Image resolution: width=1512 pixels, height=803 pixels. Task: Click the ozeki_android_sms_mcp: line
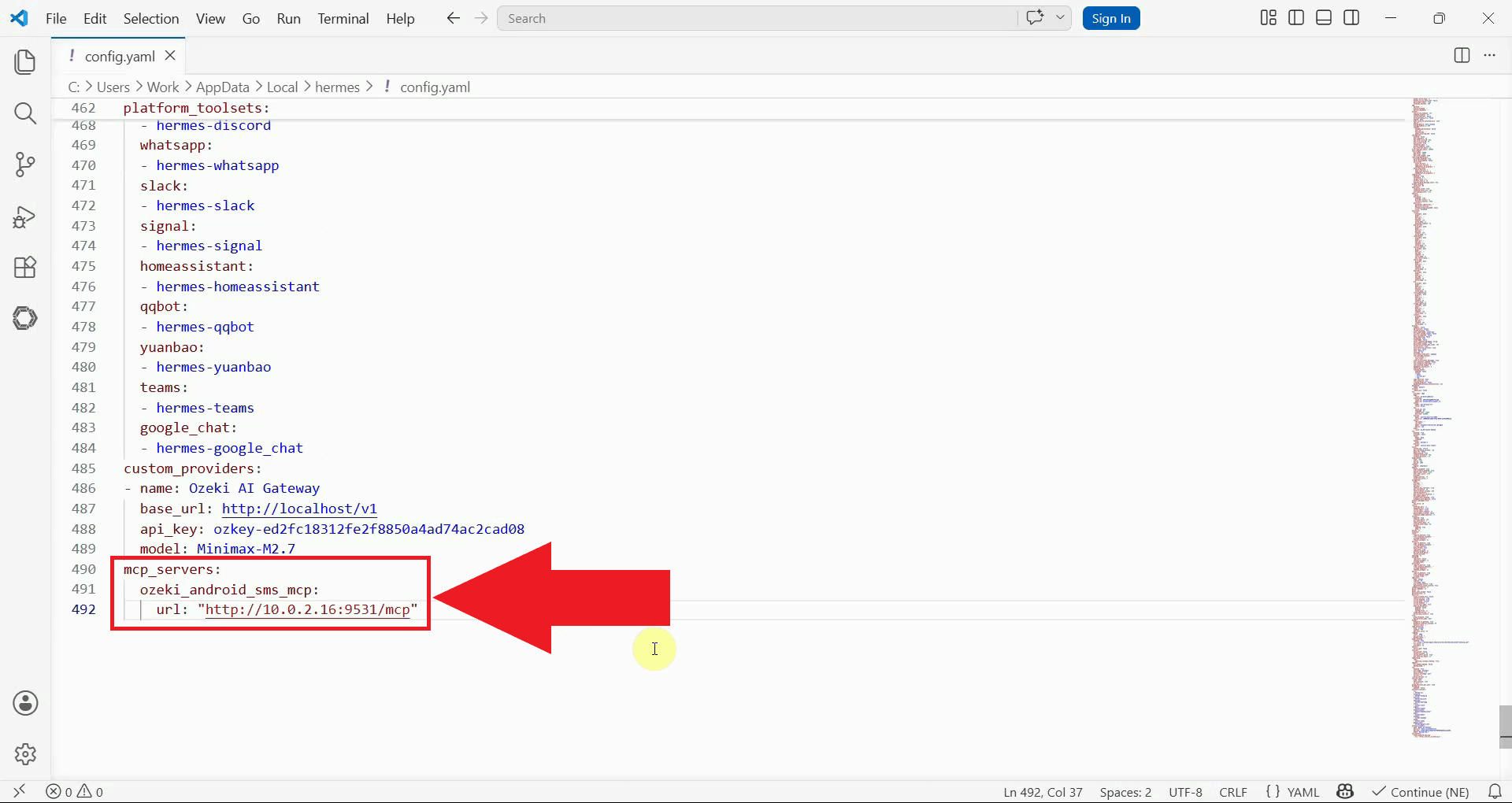pos(229,590)
